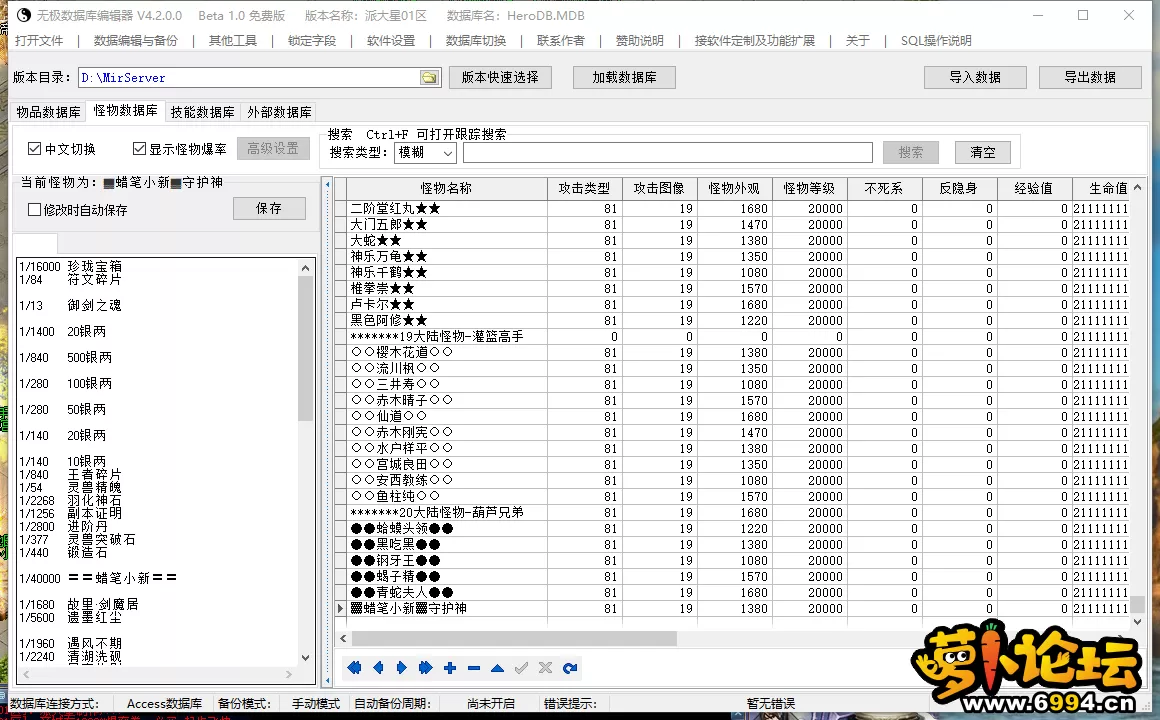The height and width of the screenshot is (720, 1160).
Task: Open 锁定字段 menu
Action: point(311,41)
